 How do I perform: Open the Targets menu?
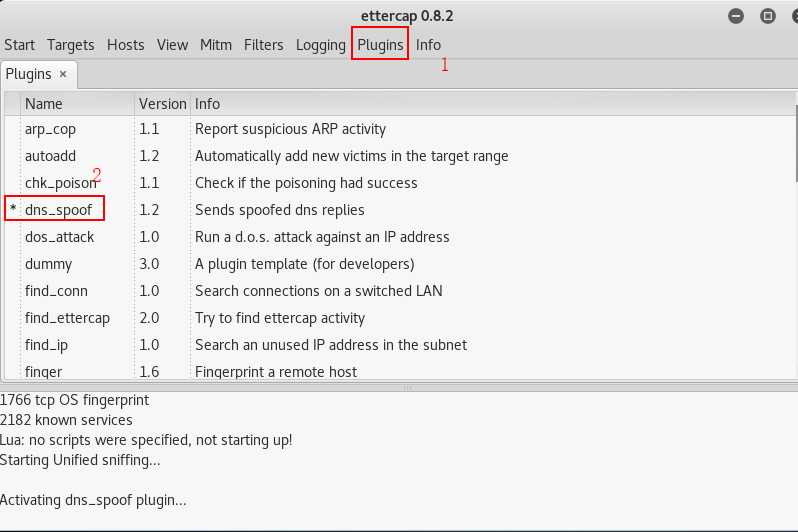pos(70,45)
